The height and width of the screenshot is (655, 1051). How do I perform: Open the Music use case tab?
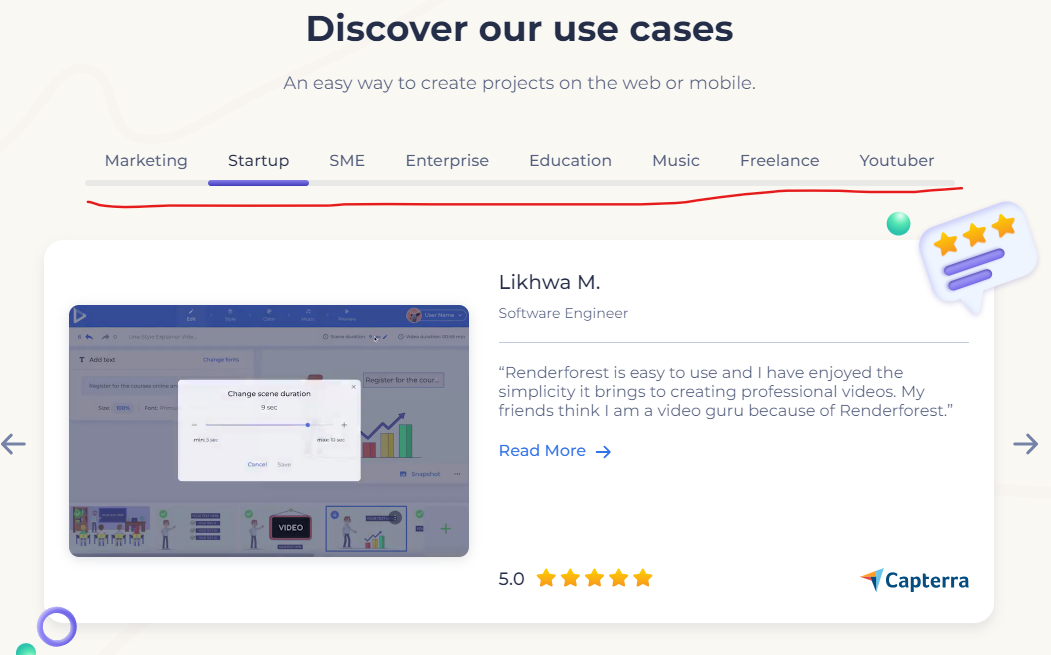pos(676,161)
